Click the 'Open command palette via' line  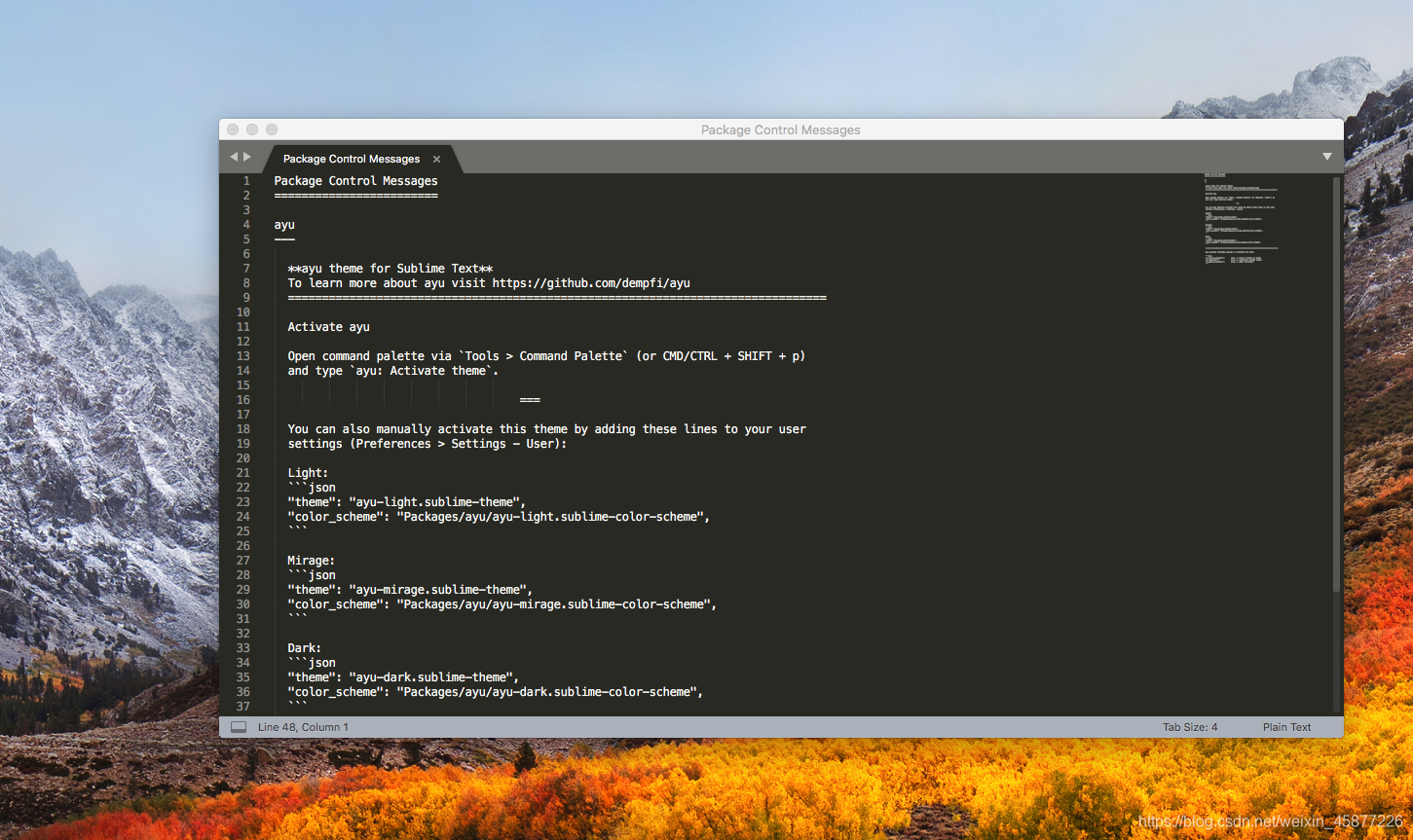click(x=546, y=356)
